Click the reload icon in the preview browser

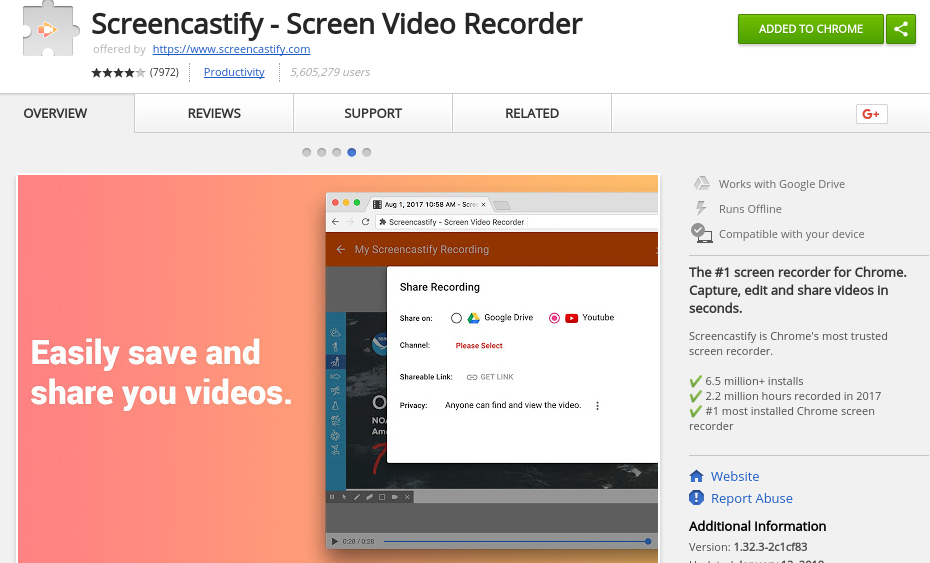click(x=365, y=222)
